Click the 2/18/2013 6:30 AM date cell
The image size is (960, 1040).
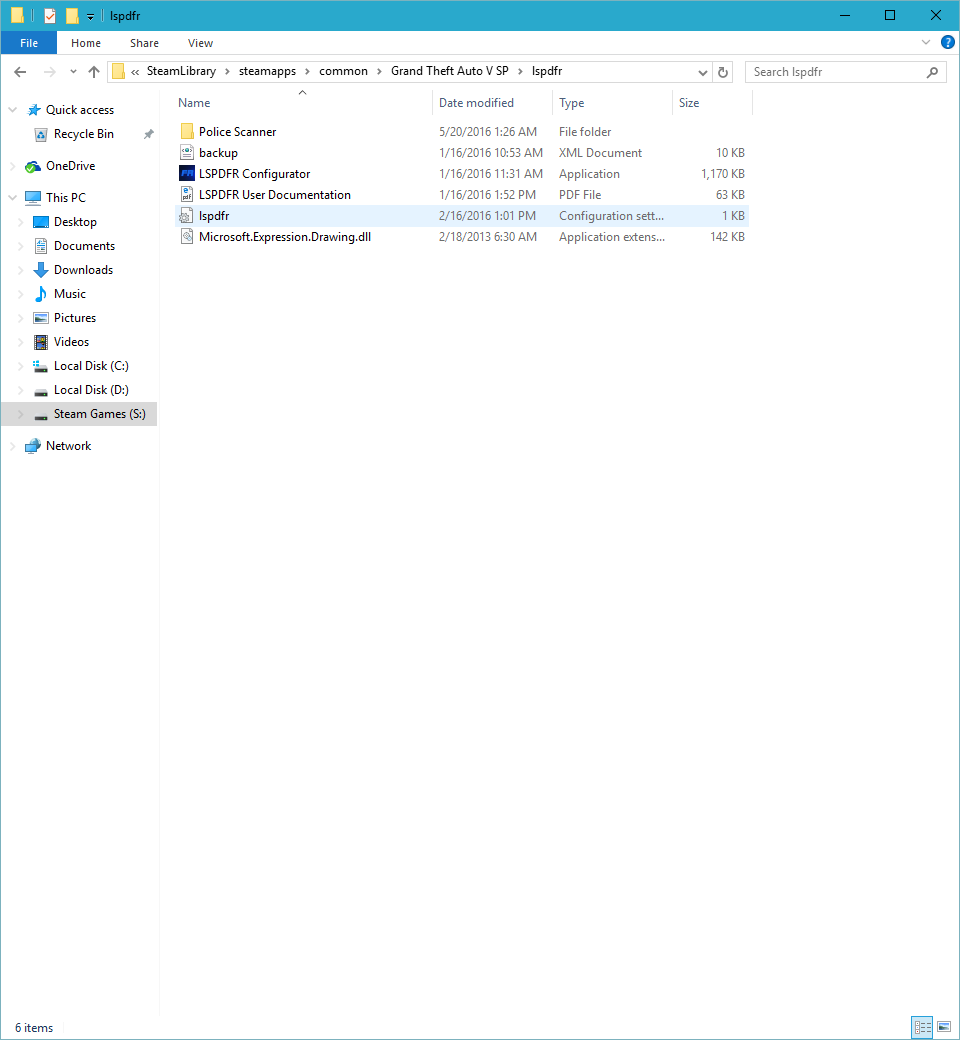coord(488,237)
